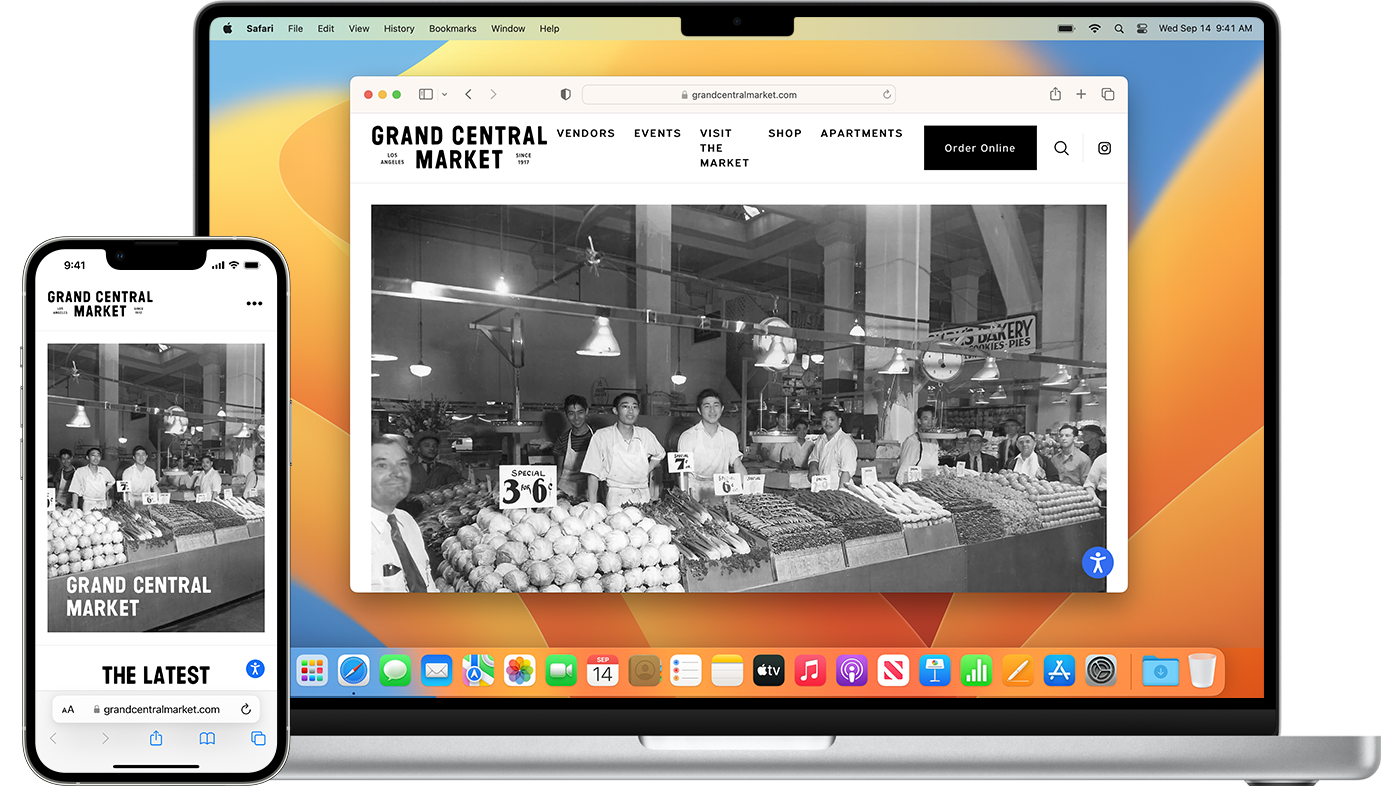This screenshot has height=800, width=1400.
Task: Open tab overview in the Mac Safari toolbar
Action: point(1108,94)
